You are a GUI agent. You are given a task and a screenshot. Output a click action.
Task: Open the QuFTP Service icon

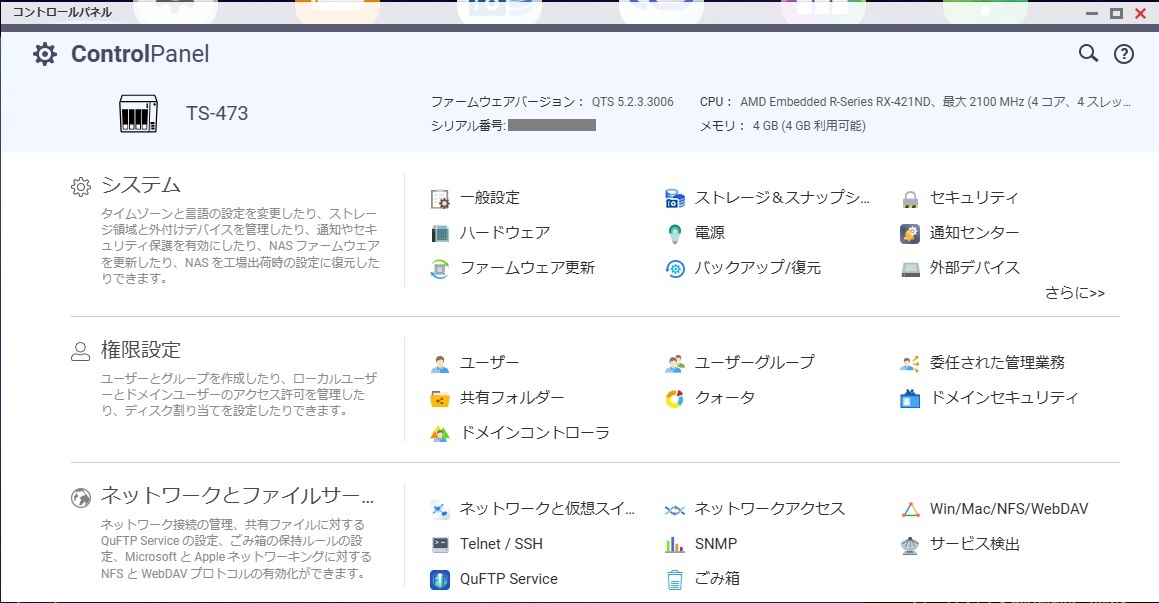point(440,579)
